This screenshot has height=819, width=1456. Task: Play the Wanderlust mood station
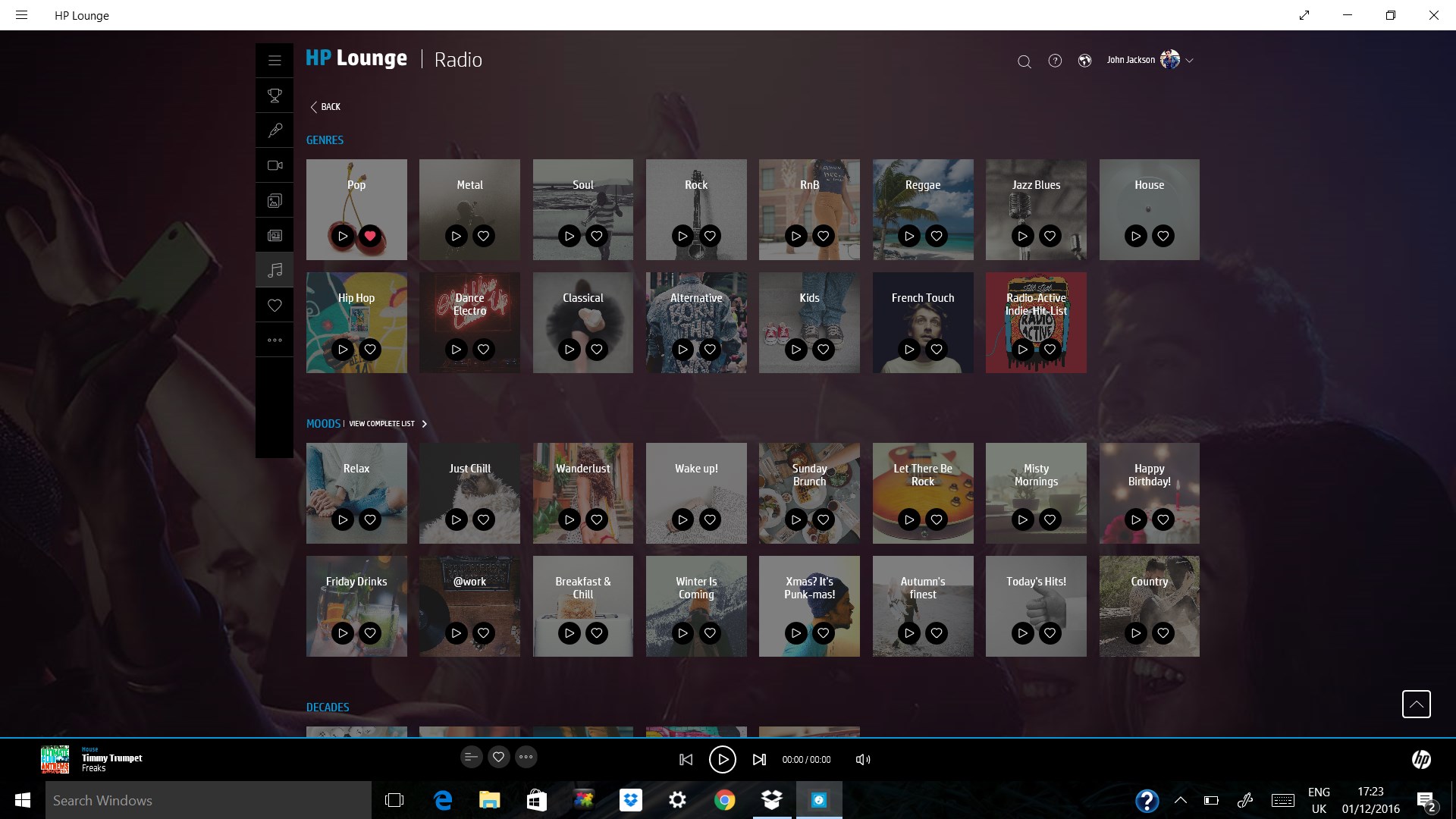point(570,519)
